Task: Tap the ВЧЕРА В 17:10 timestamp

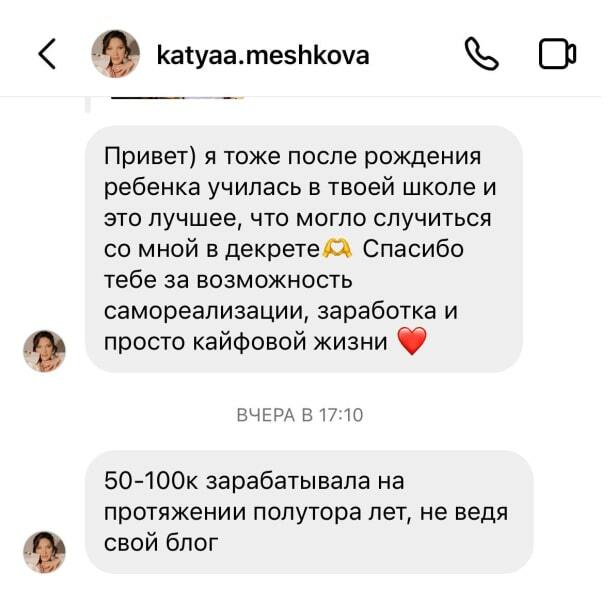Action: [300, 415]
